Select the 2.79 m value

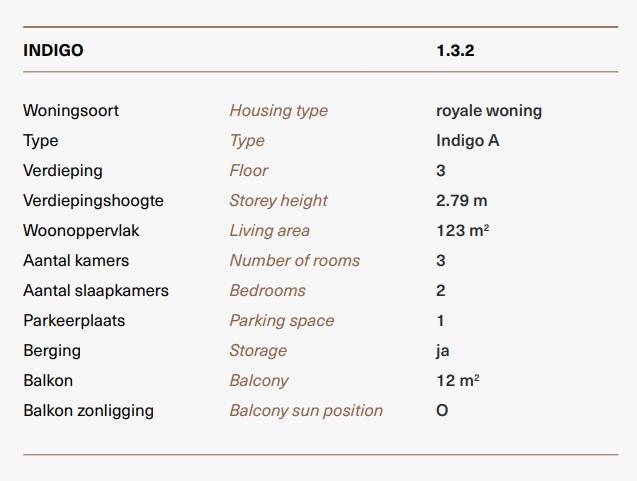462,201
